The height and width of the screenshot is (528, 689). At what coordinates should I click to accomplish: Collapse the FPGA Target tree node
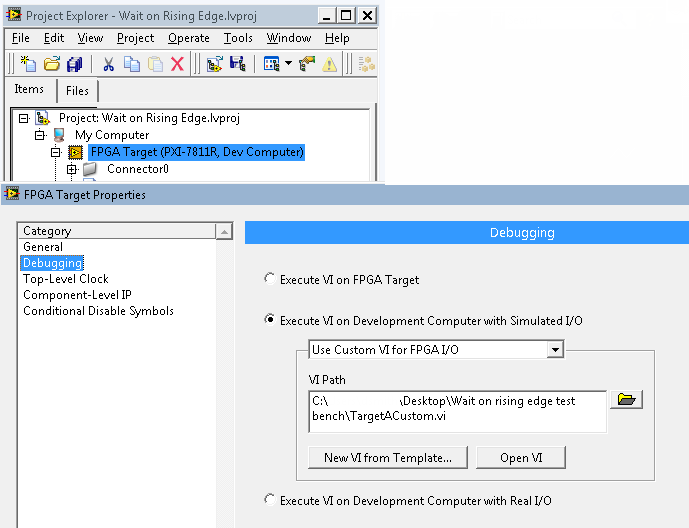point(55,152)
